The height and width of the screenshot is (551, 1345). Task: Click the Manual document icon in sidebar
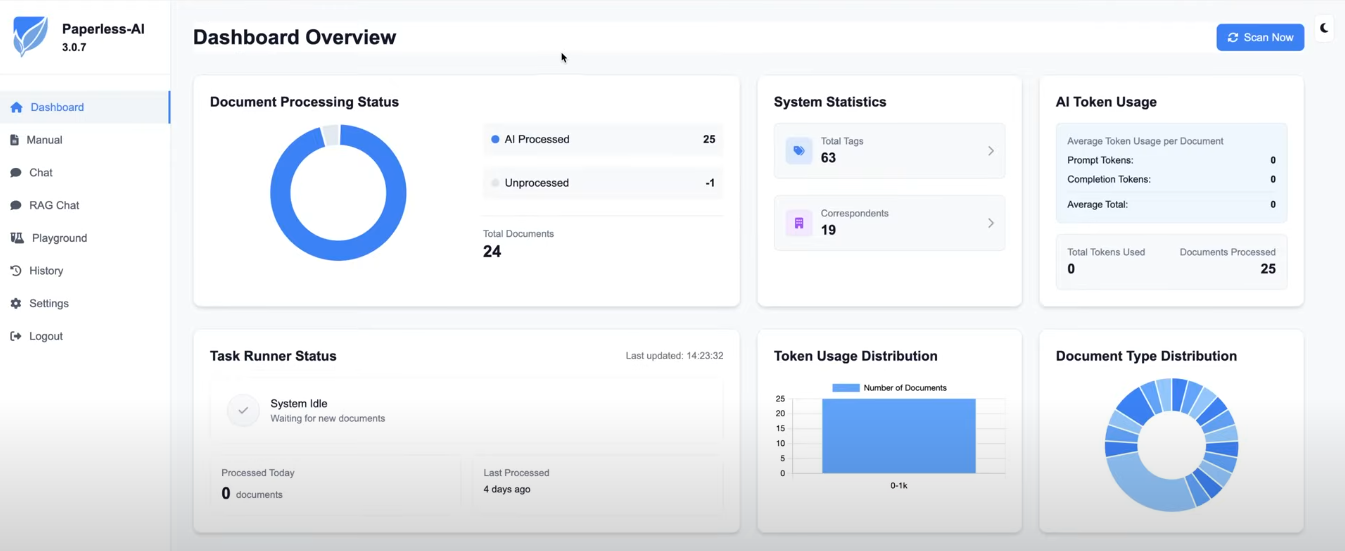[15, 140]
